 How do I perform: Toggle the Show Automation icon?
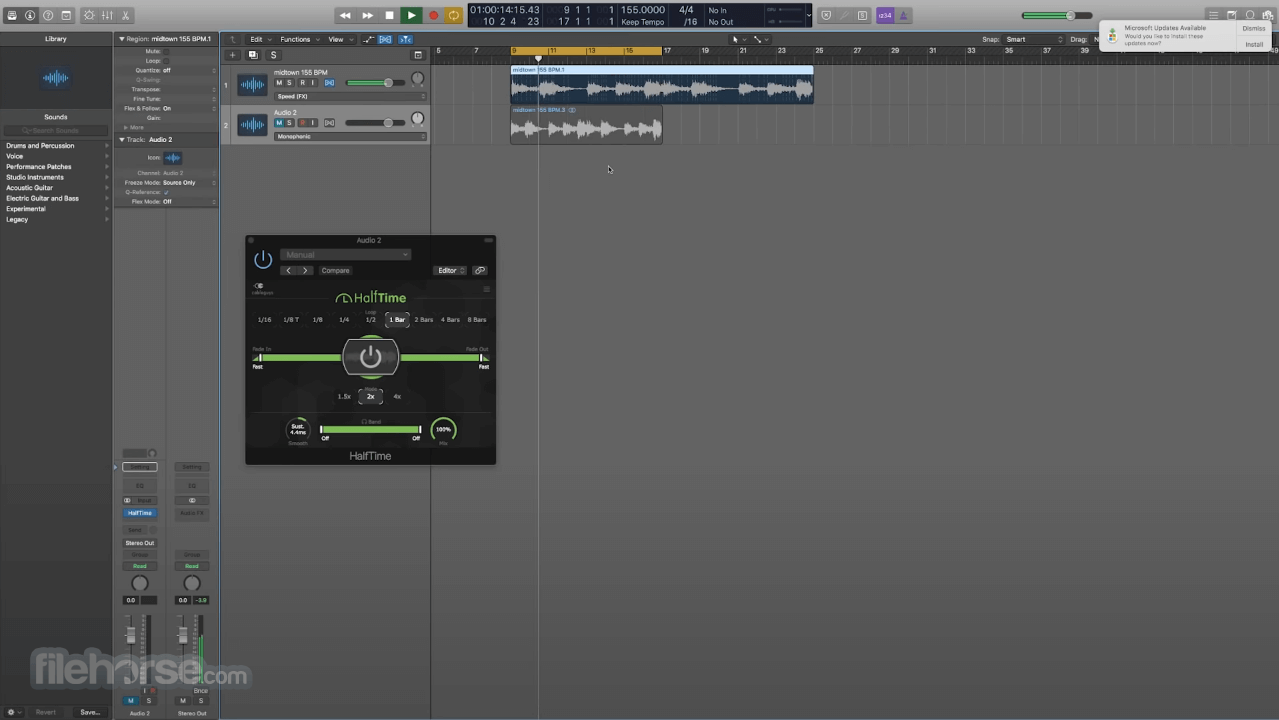(368, 39)
